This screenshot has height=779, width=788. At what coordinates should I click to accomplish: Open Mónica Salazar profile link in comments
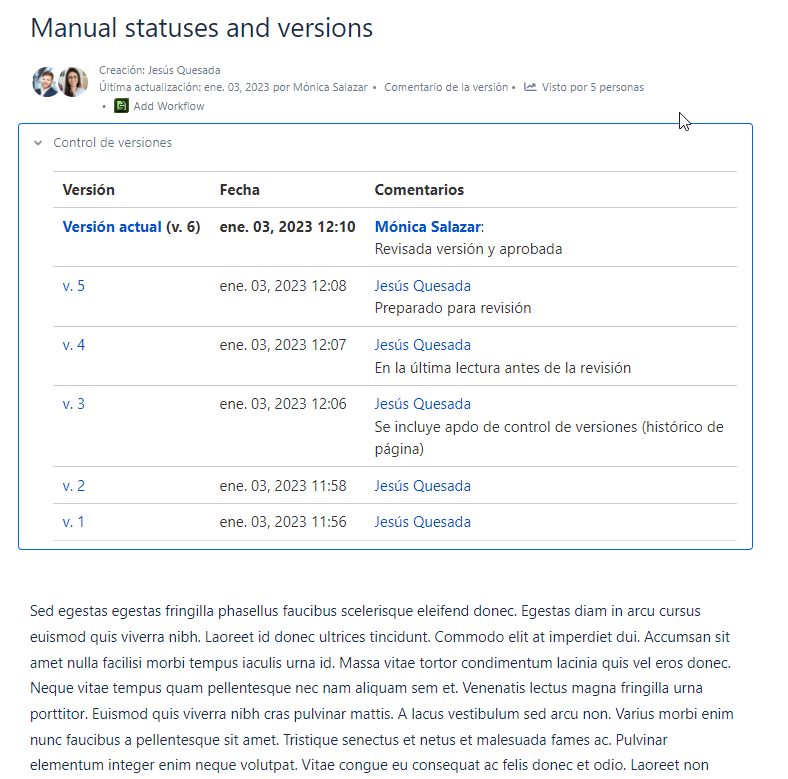[x=428, y=227]
